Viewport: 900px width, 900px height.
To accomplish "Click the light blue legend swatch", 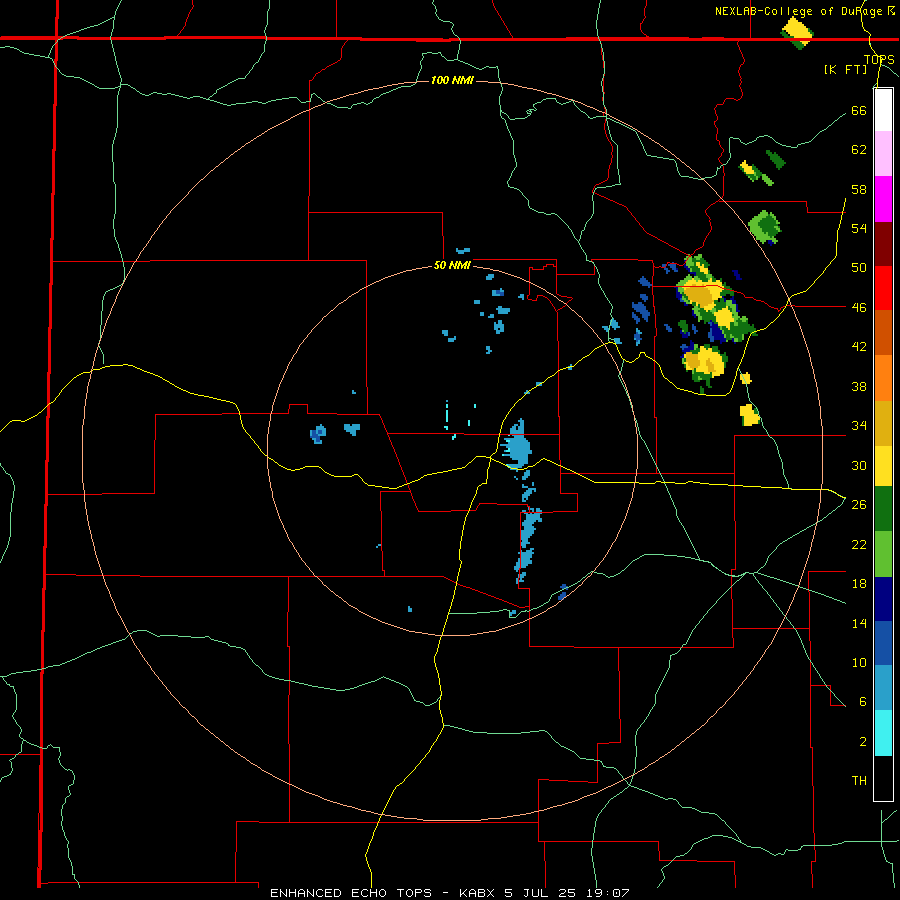I will coord(883,688).
